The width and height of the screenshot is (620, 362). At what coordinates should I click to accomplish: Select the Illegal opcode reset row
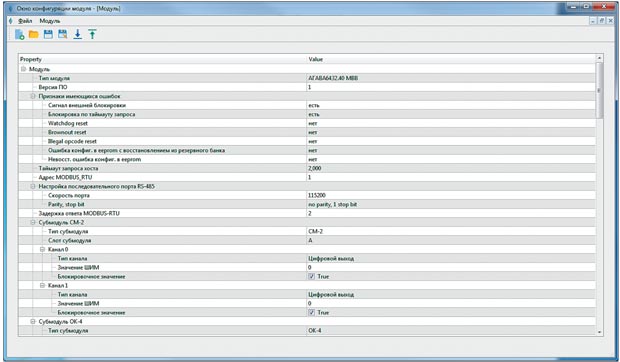pos(307,141)
